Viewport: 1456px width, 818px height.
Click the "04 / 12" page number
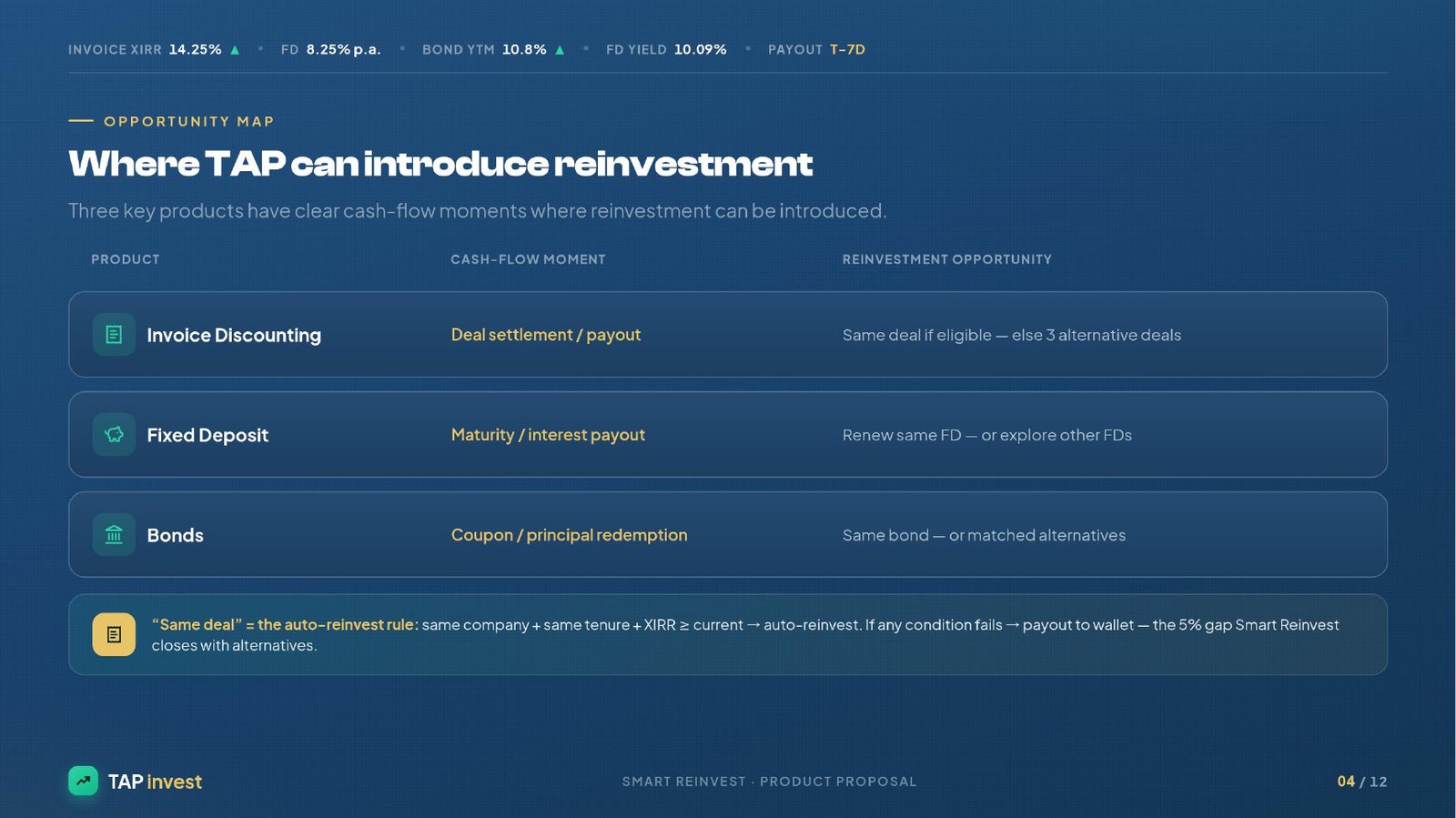point(1362,782)
